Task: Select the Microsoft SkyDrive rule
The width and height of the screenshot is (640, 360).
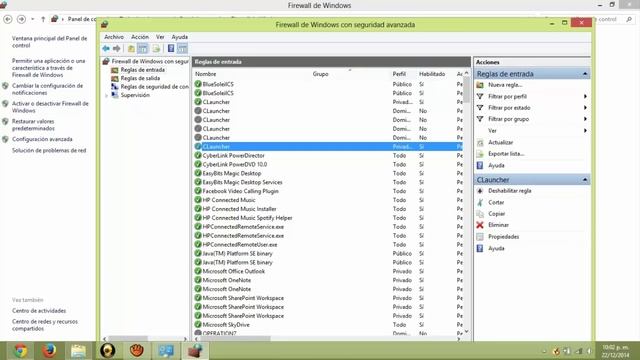Action: pos(226,325)
